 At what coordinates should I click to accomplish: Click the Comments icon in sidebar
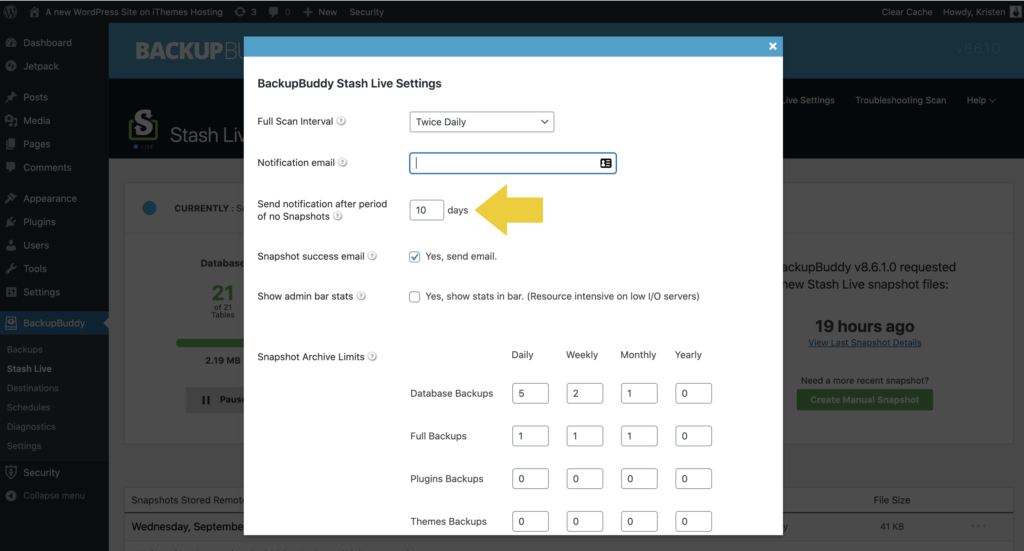click(x=11, y=167)
